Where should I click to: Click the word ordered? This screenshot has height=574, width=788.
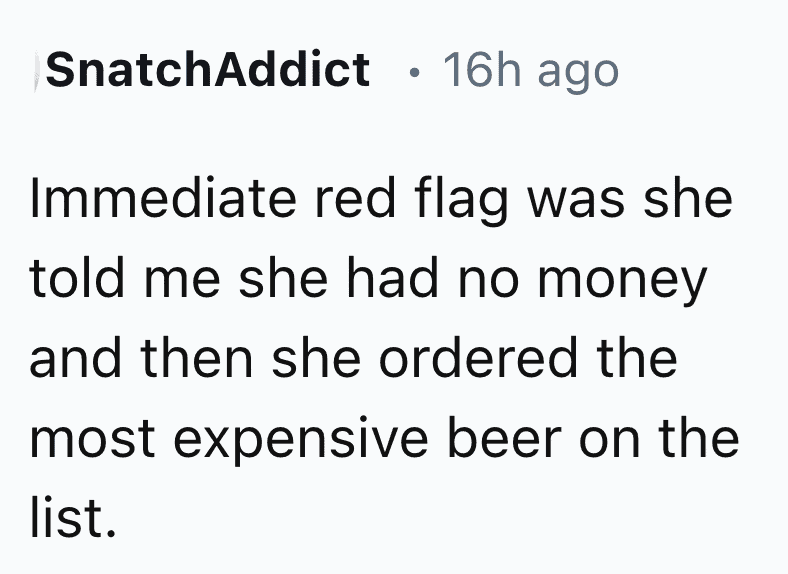coord(478,358)
